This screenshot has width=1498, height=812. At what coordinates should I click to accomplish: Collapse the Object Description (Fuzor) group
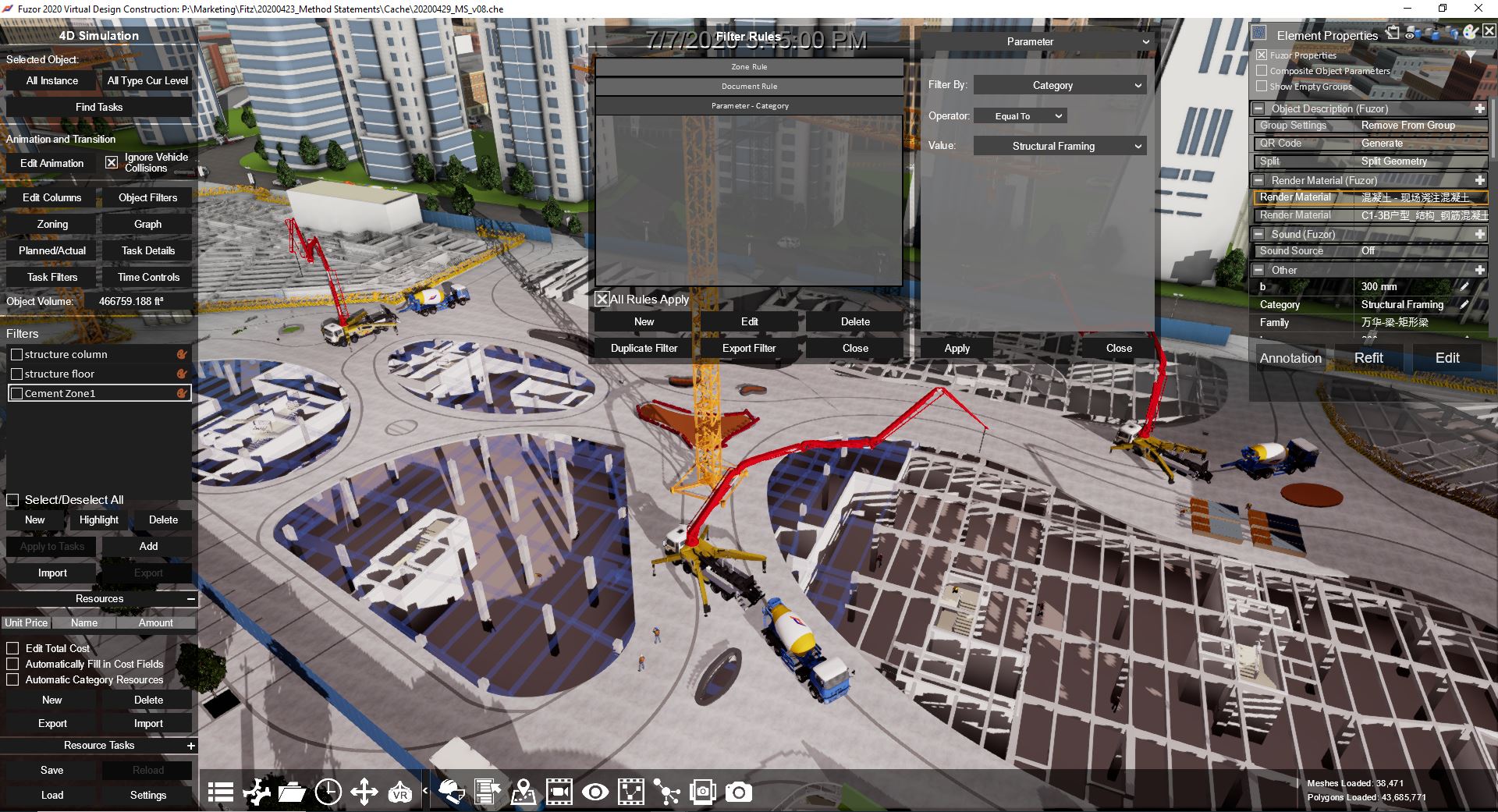coord(1258,109)
